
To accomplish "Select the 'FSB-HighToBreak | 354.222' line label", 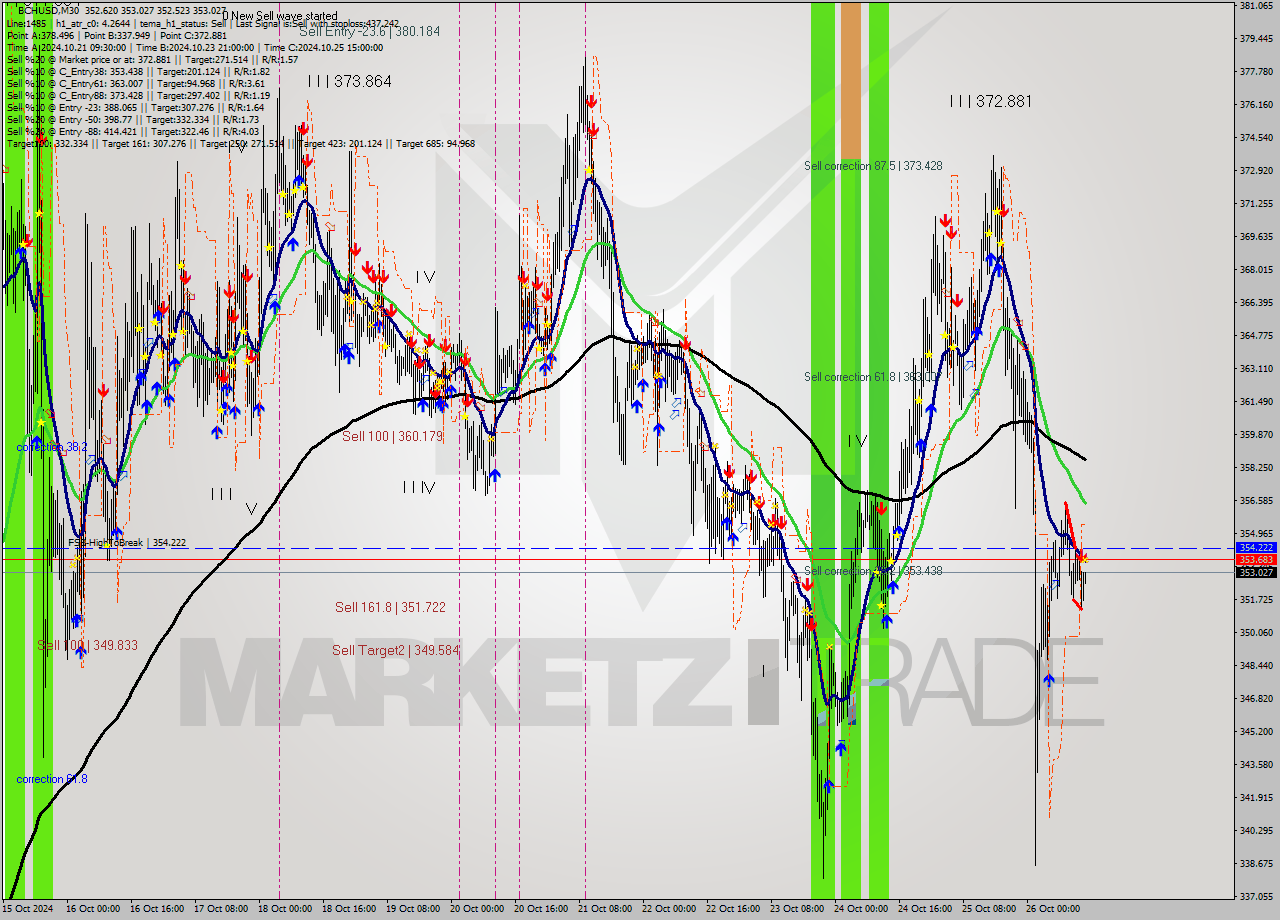I will coord(127,542).
